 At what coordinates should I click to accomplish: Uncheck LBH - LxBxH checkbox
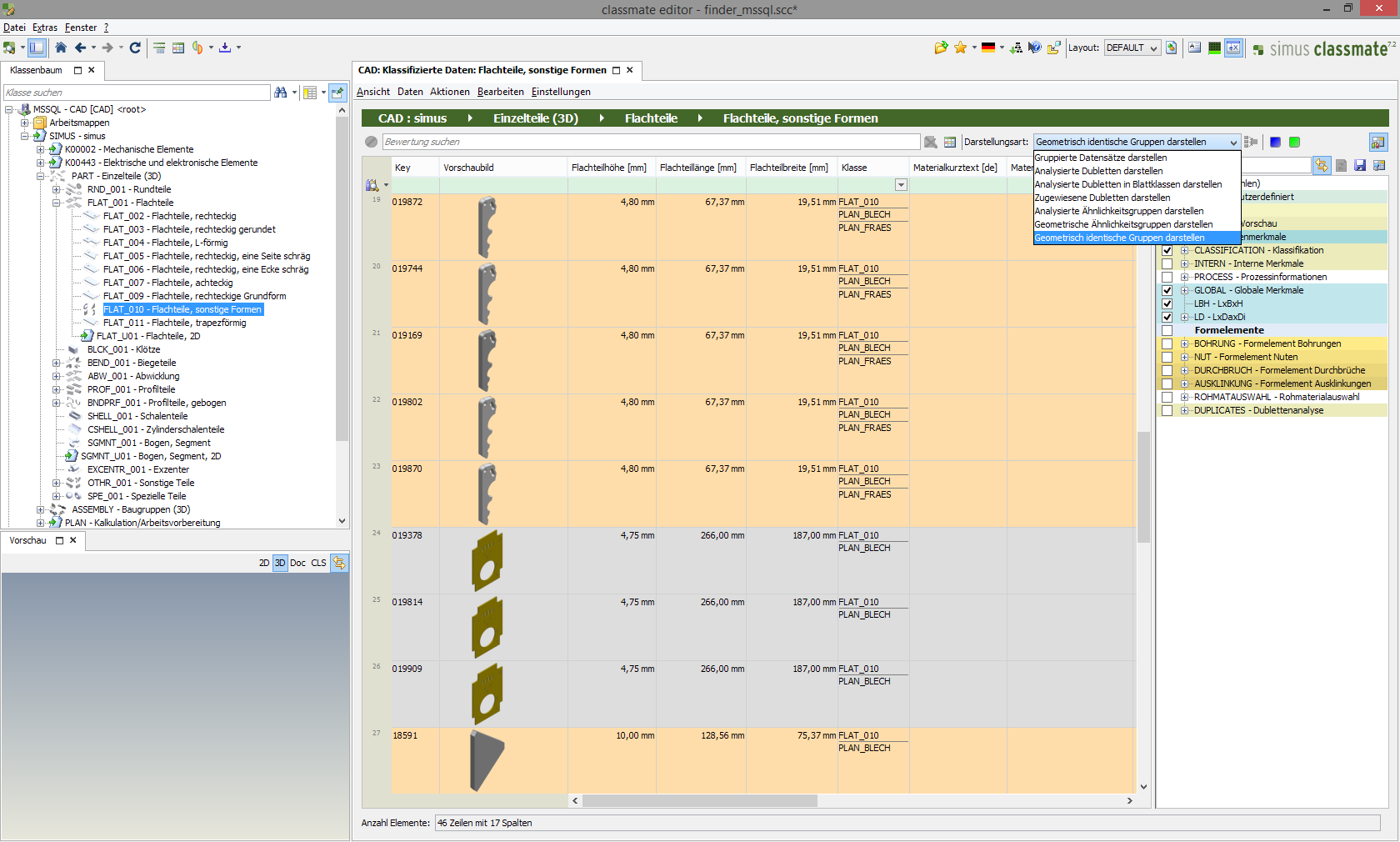pyautogui.click(x=1167, y=303)
